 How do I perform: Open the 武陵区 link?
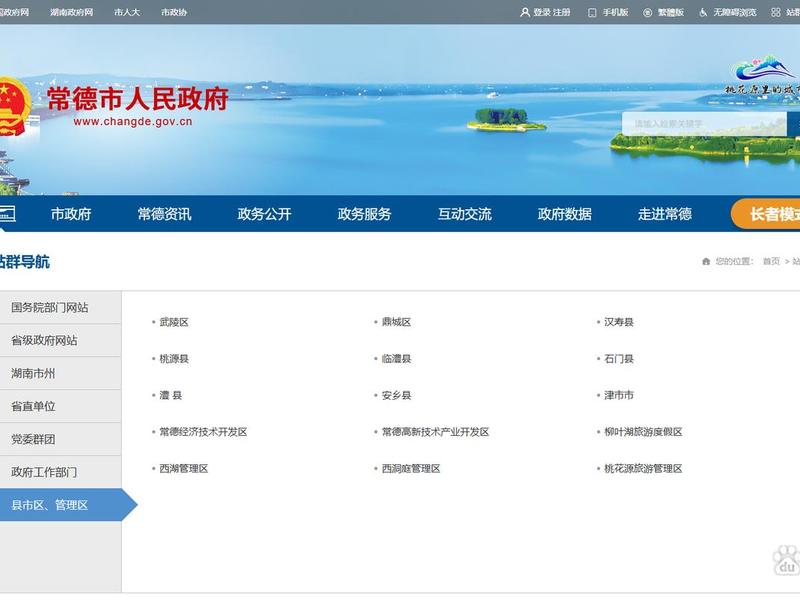point(174,322)
